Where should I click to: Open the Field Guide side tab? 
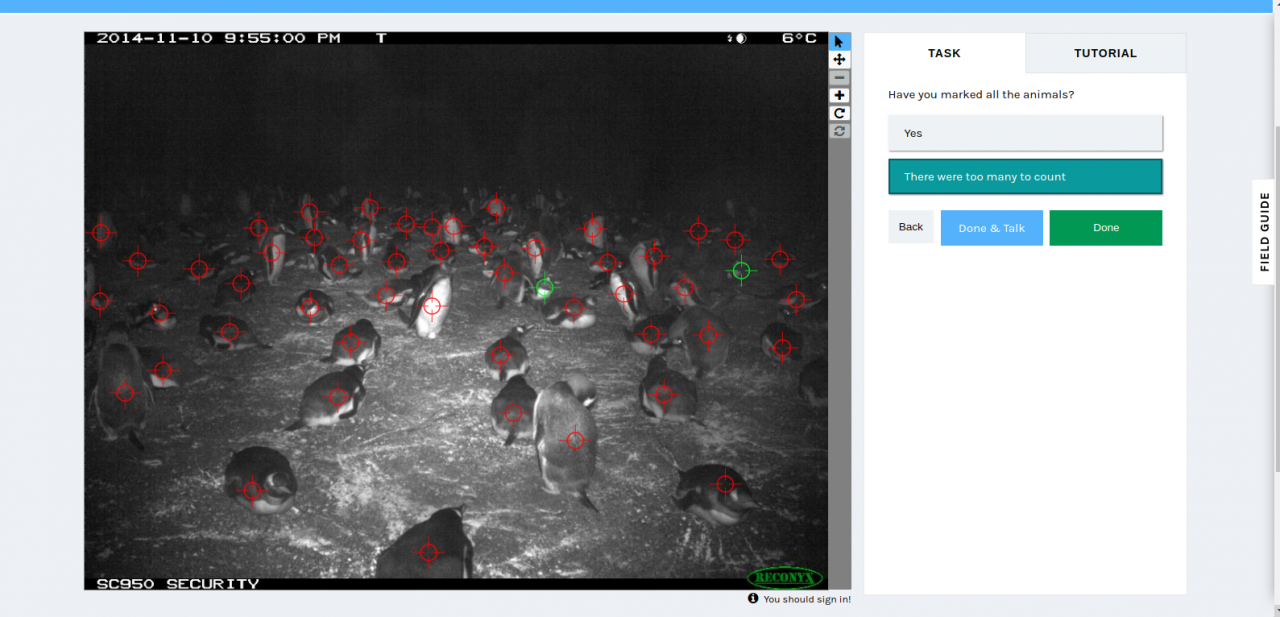[1265, 232]
